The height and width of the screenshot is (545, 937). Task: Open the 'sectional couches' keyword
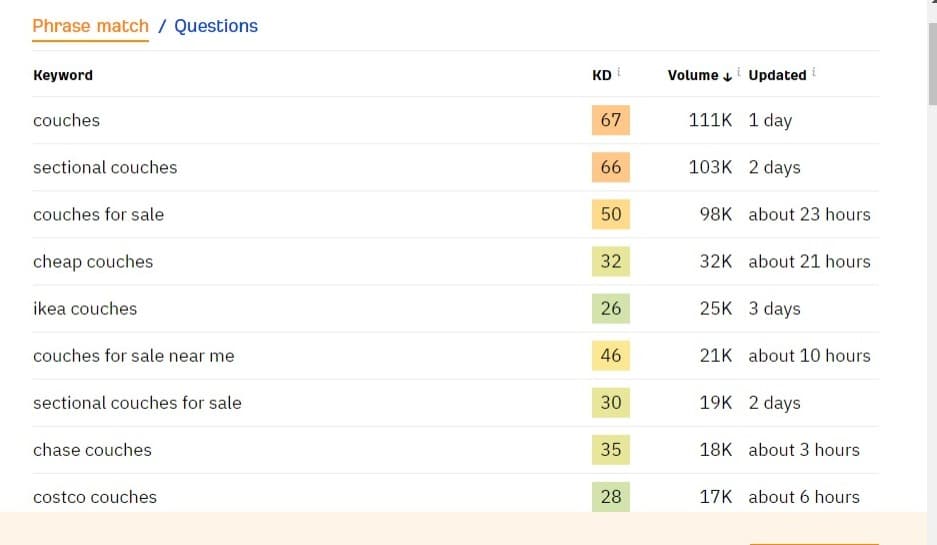tap(105, 167)
